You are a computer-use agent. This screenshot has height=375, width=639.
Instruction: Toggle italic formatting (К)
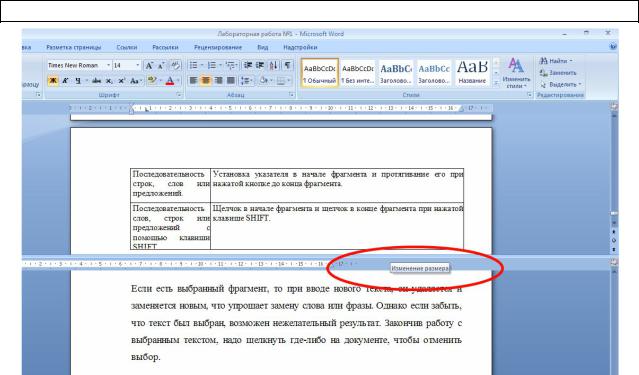click(x=65, y=81)
